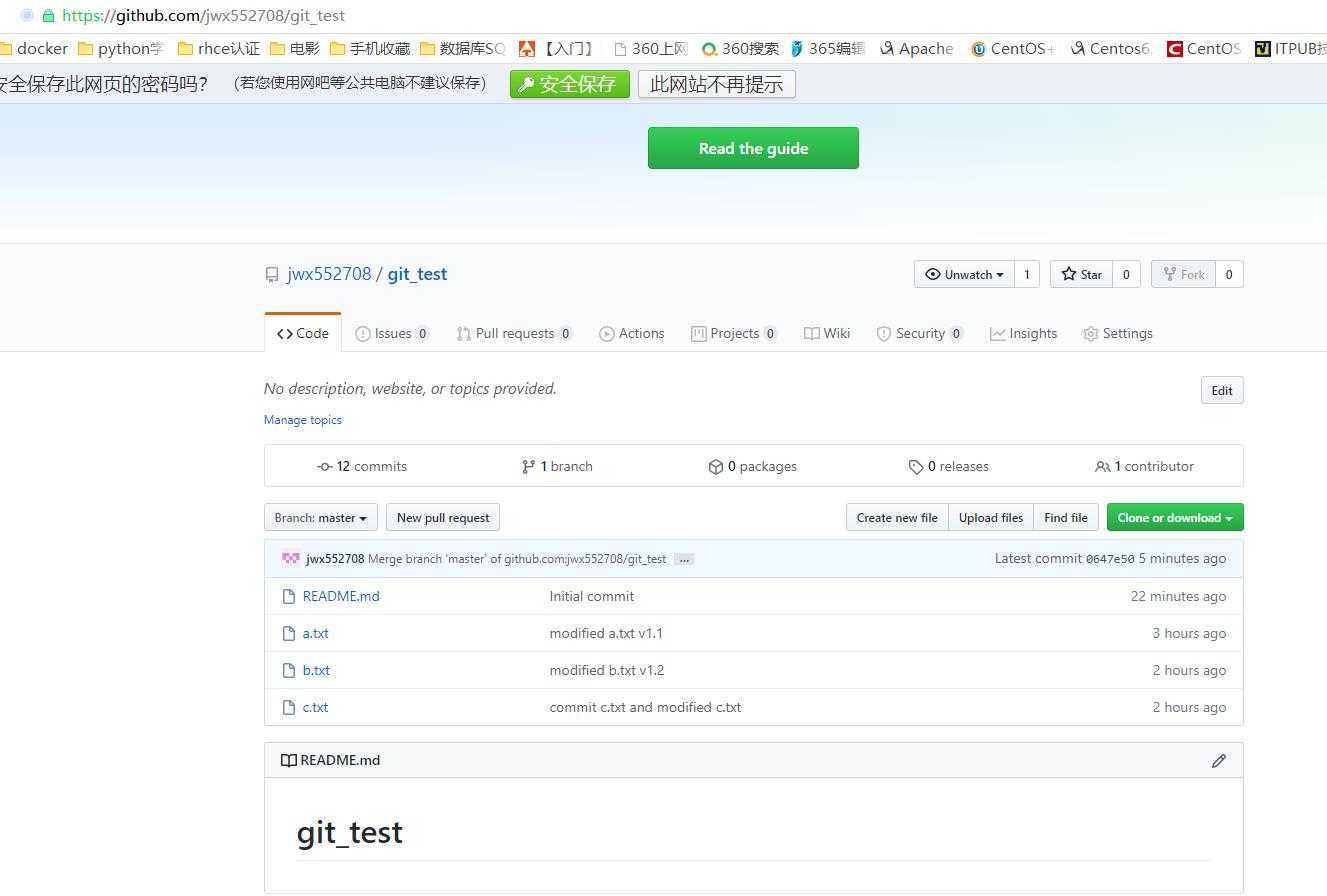Click the Fork button
Screen dimensions: 1327x896
coord(1184,274)
